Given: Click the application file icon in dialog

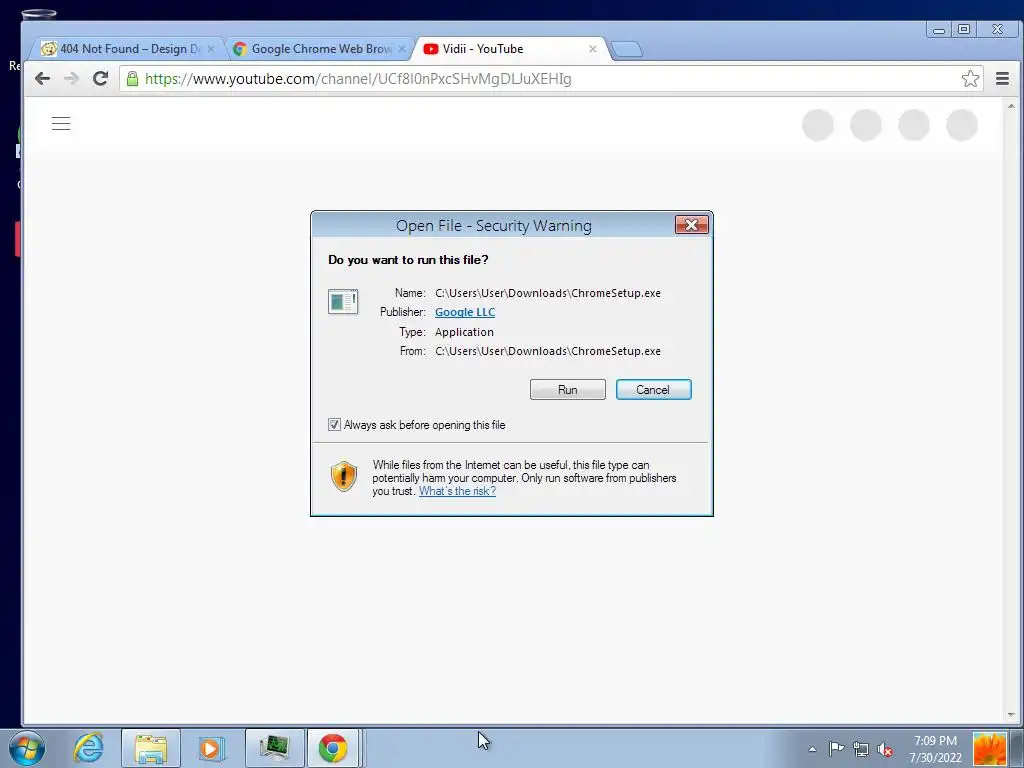Looking at the screenshot, I should click(343, 302).
